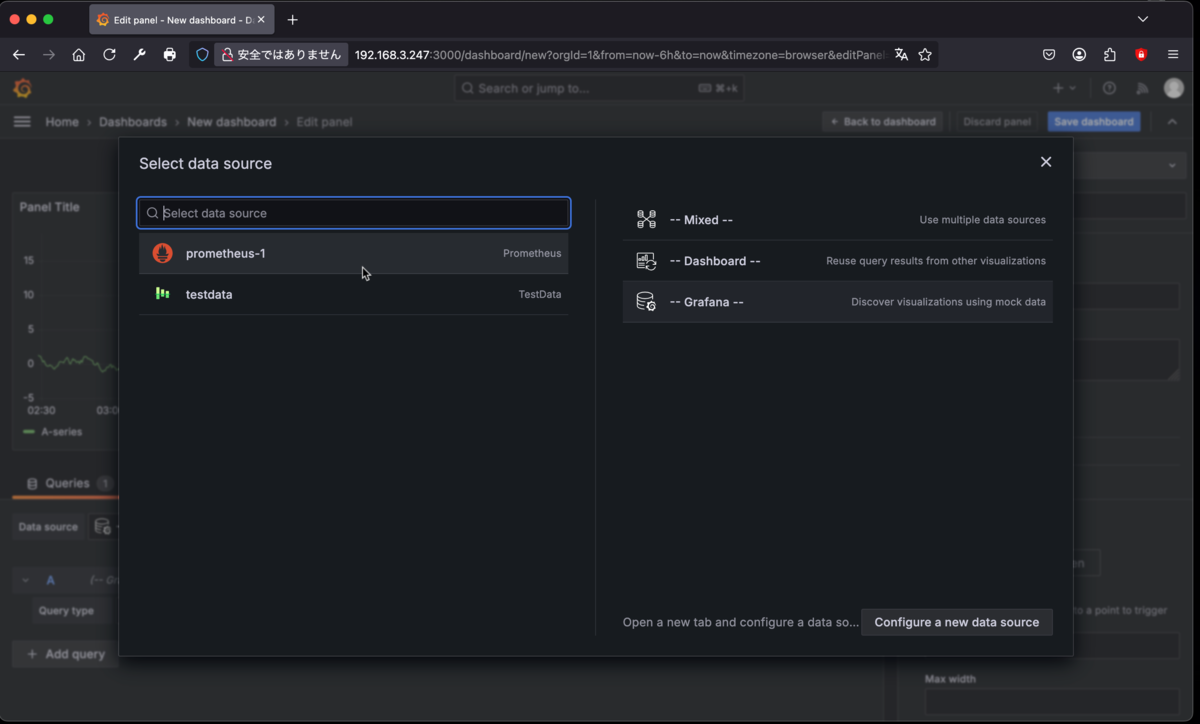This screenshot has height=724, width=1200.
Task: Open the Grafana user avatar menu
Action: [x=1174, y=88]
